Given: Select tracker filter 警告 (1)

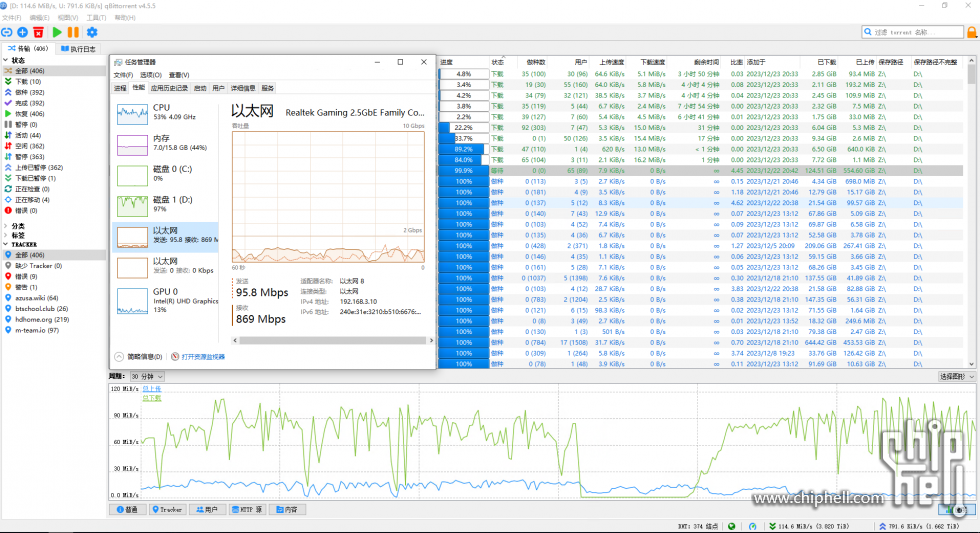Looking at the screenshot, I should point(26,287).
